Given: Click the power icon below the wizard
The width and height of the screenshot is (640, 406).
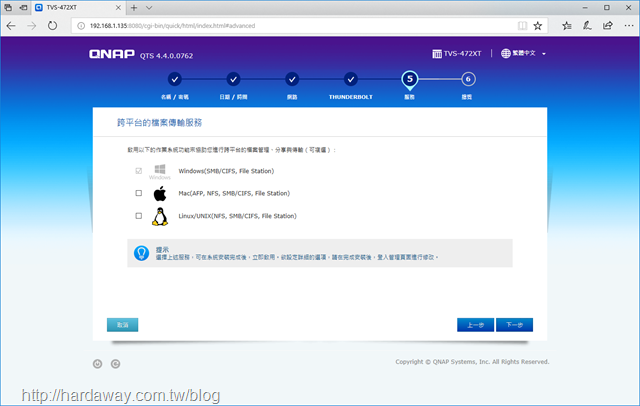Looking at the screenshot, I should [98, 364].
